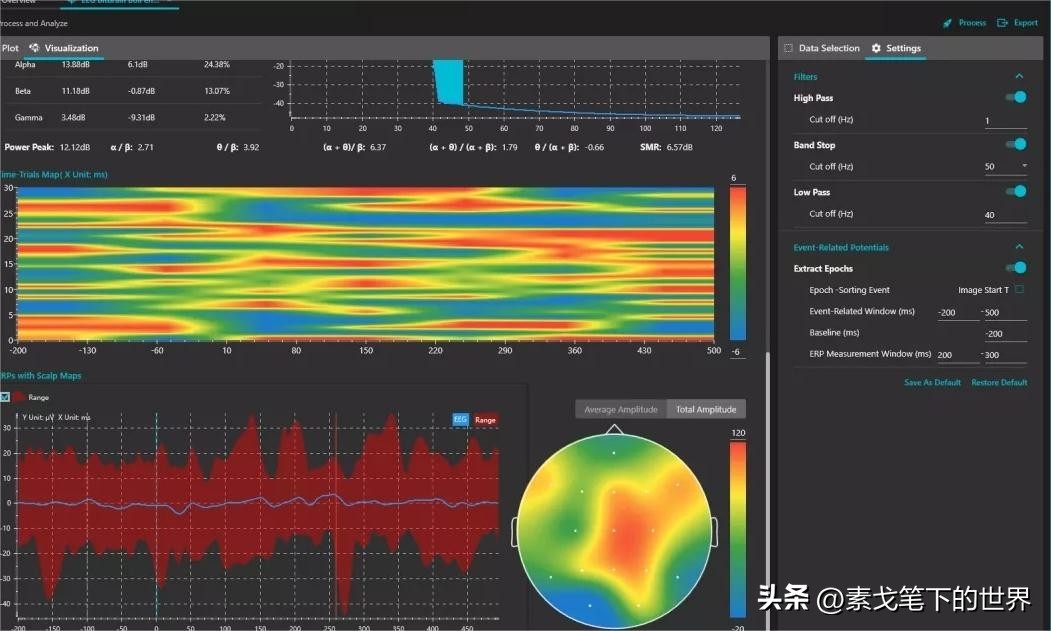Turn off the Band Stop filter
The image size is (1051, 631).
1016,145
